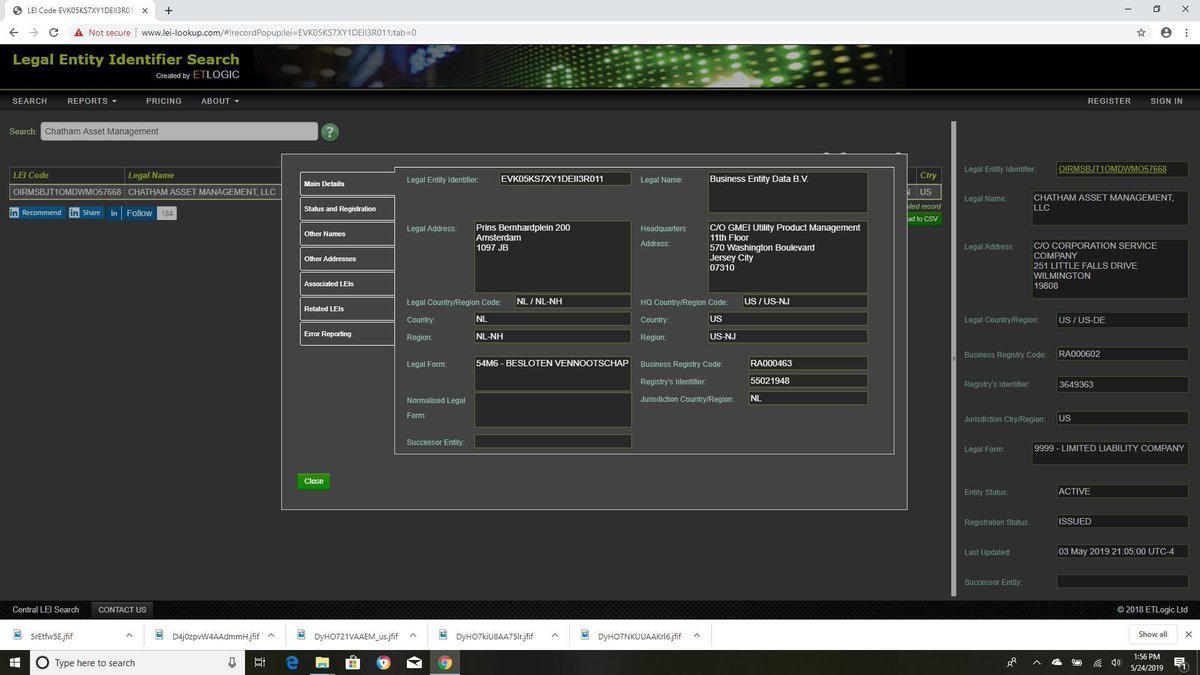The height and width of the screenshot is (675, 1200).
Task: Click the green search help question mark icon
Action: pyautogui.click(x=330, y=132)
